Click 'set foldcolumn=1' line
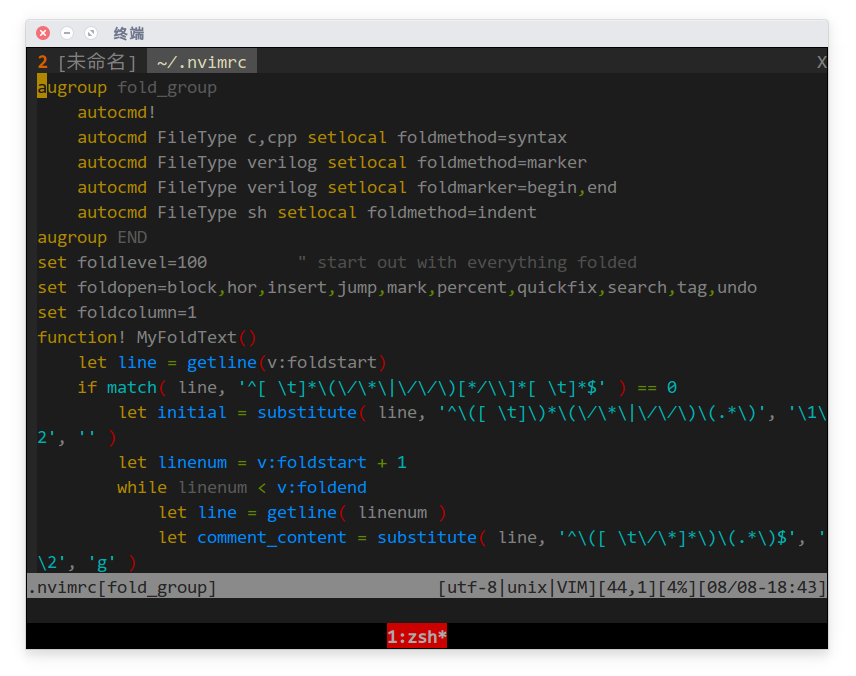This screenshot has width=856, height=676. 117,313
